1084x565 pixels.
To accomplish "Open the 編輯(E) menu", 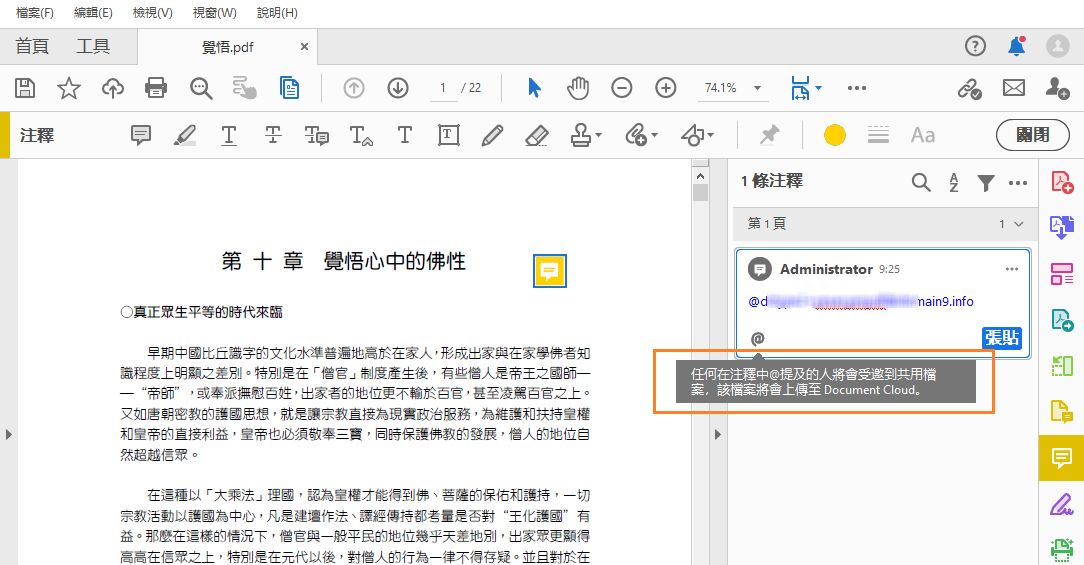I will (93, 13).
